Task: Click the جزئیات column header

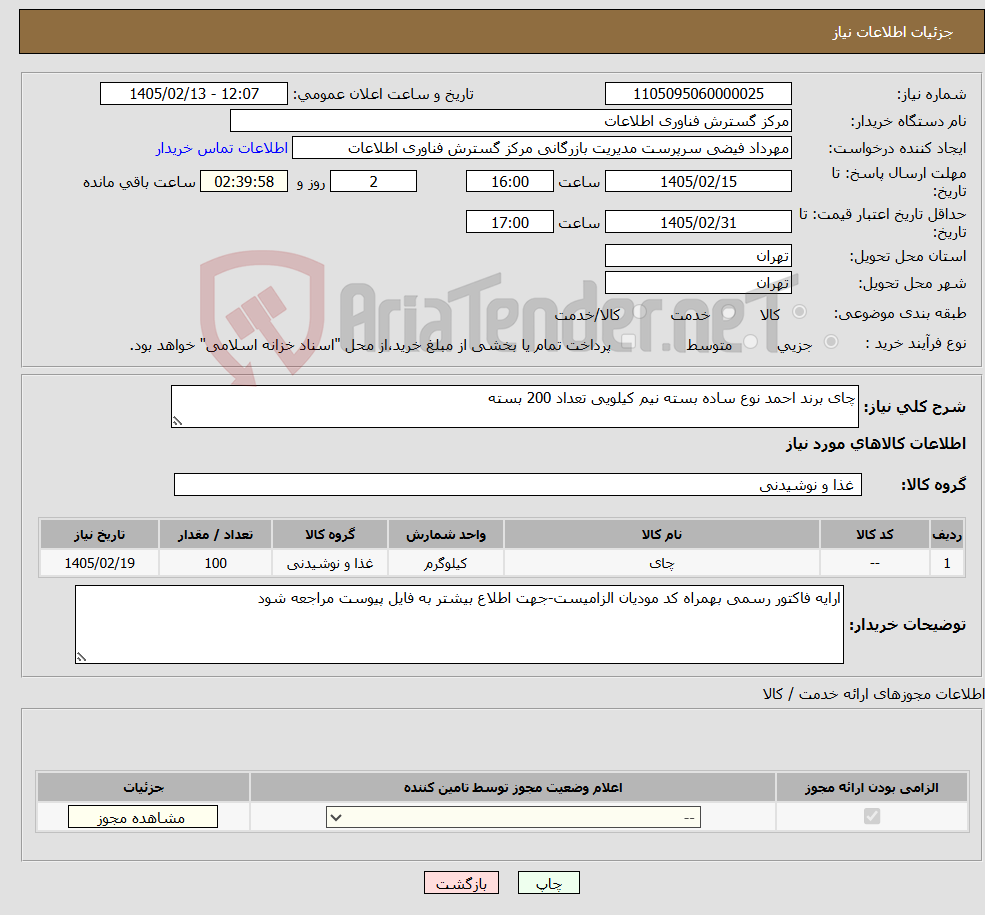Action: point(143,788)
